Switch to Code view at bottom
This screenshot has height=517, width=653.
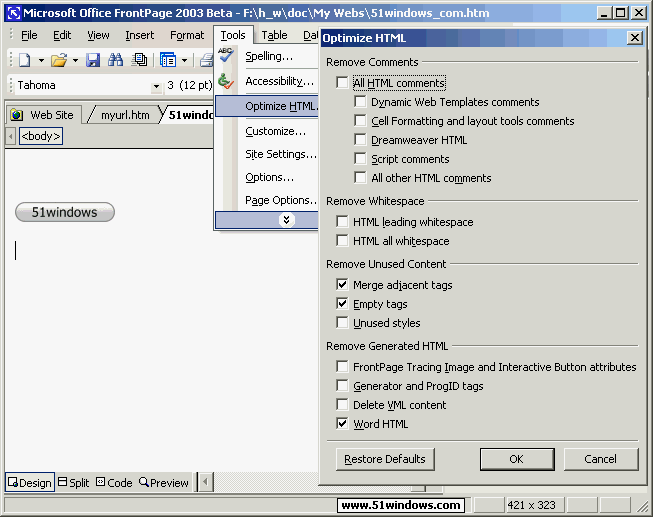pos(112,483)
